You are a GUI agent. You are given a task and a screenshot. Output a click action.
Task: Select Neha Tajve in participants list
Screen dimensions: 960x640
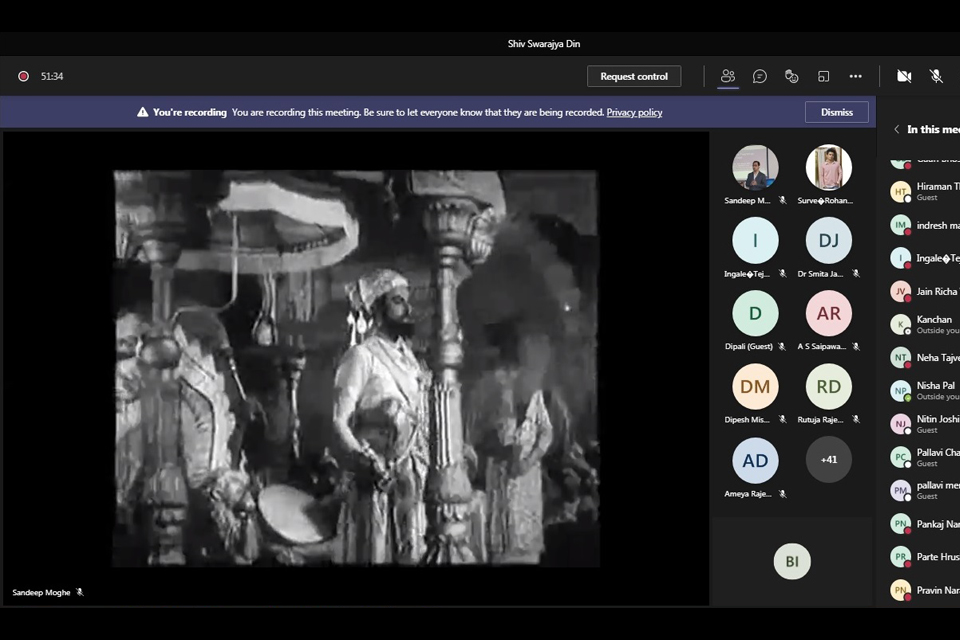[923, 357]
